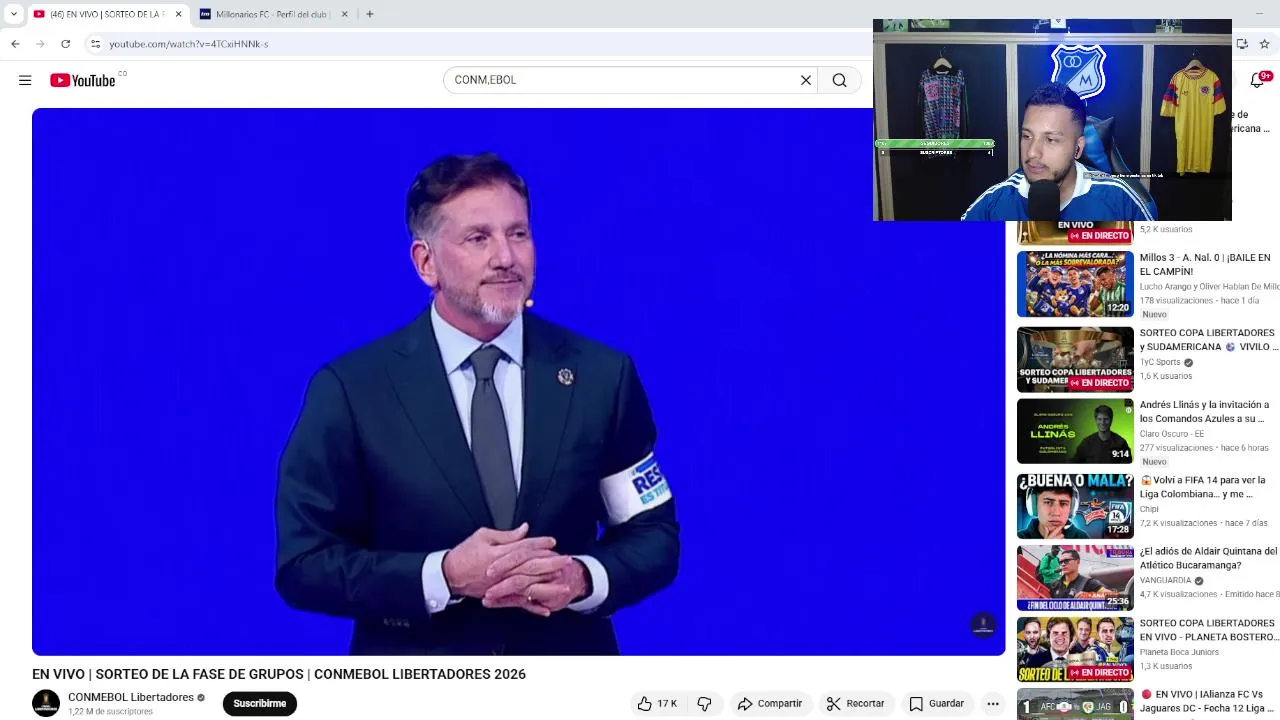Subscribe with the Suscribirme button
1280x720 pixels.
coord(260,704)
